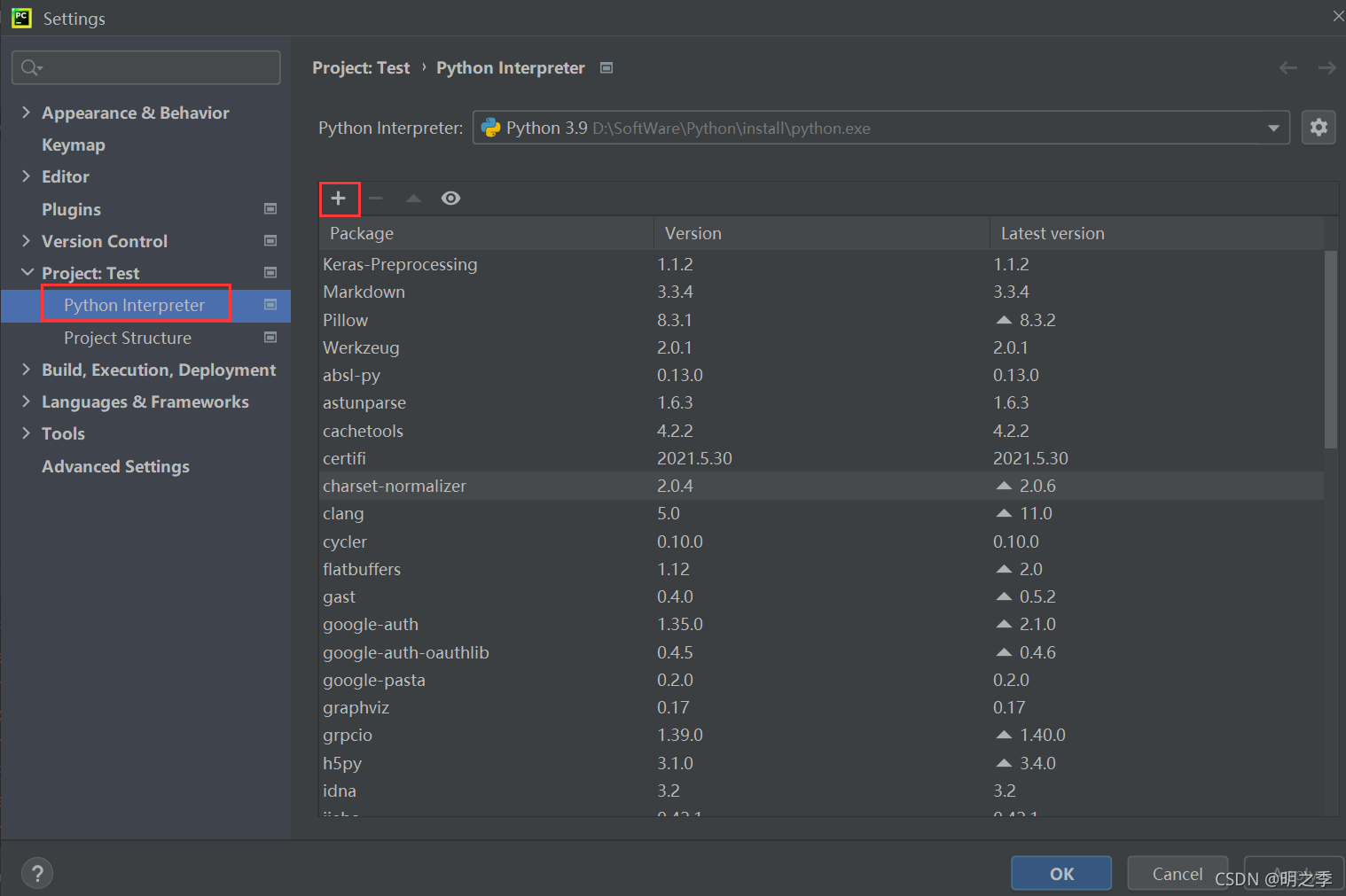Expand Languages & Frameworks section

tap(26, 401)
